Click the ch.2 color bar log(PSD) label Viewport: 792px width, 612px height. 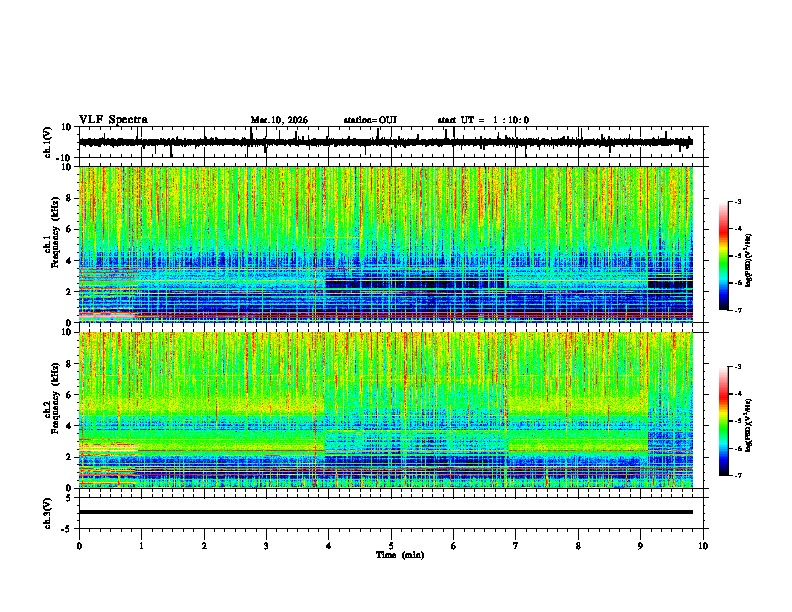click(x=749, y=425)
